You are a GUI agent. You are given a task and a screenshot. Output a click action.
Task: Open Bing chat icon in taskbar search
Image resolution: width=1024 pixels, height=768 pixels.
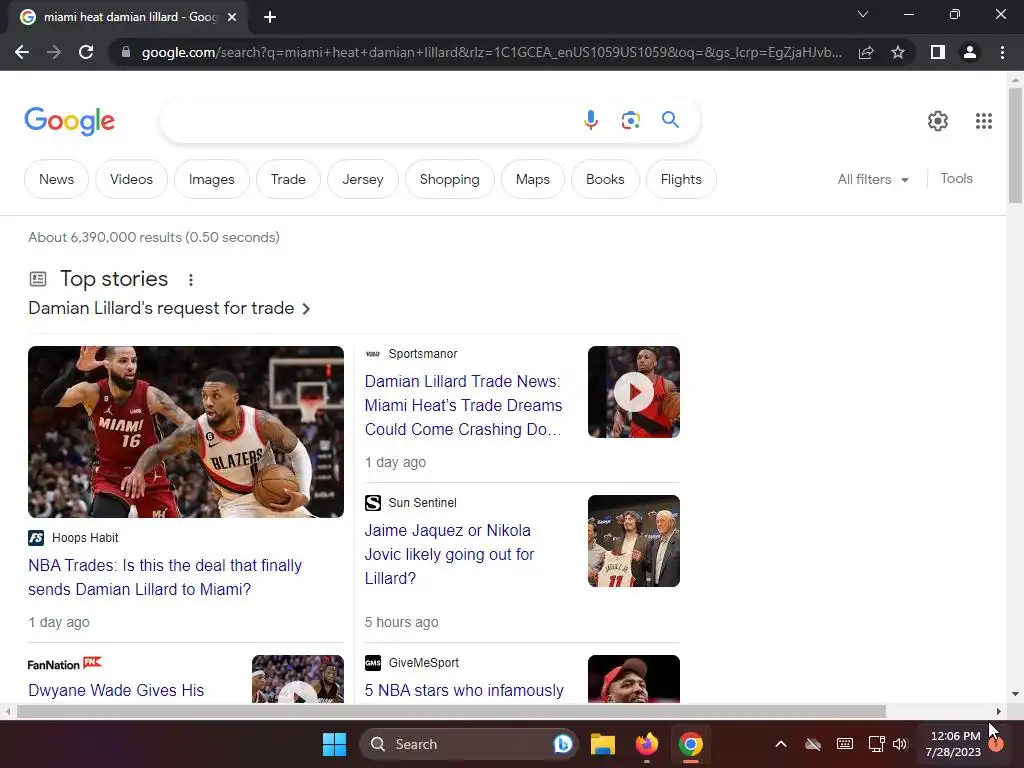[562, 744]
